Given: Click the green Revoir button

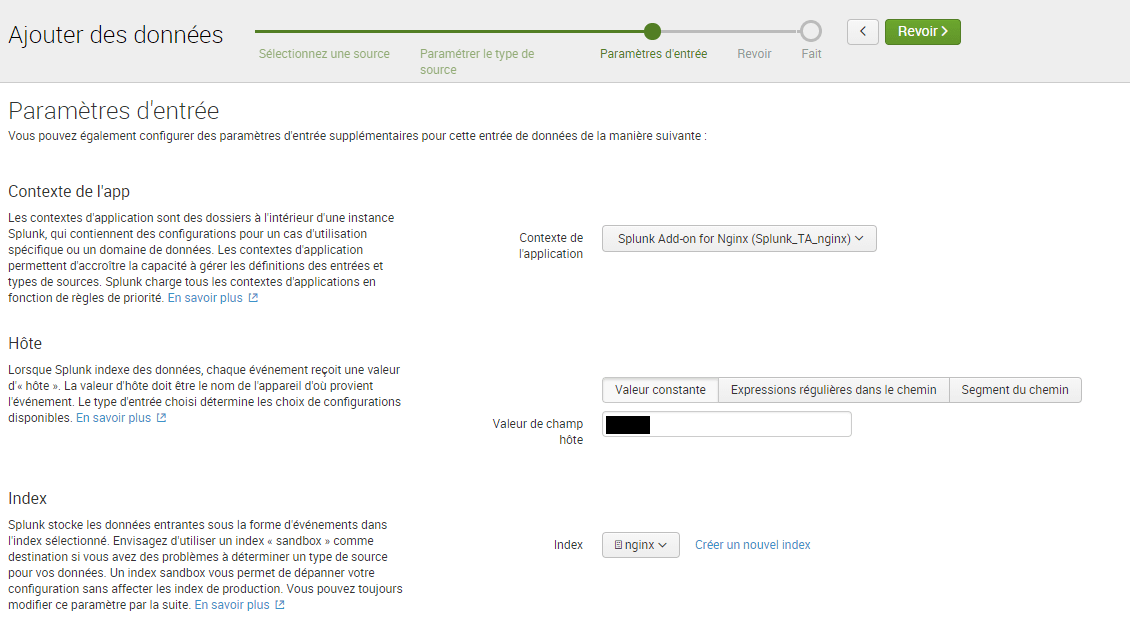Looking at the screenshot, I should point(922,32).
